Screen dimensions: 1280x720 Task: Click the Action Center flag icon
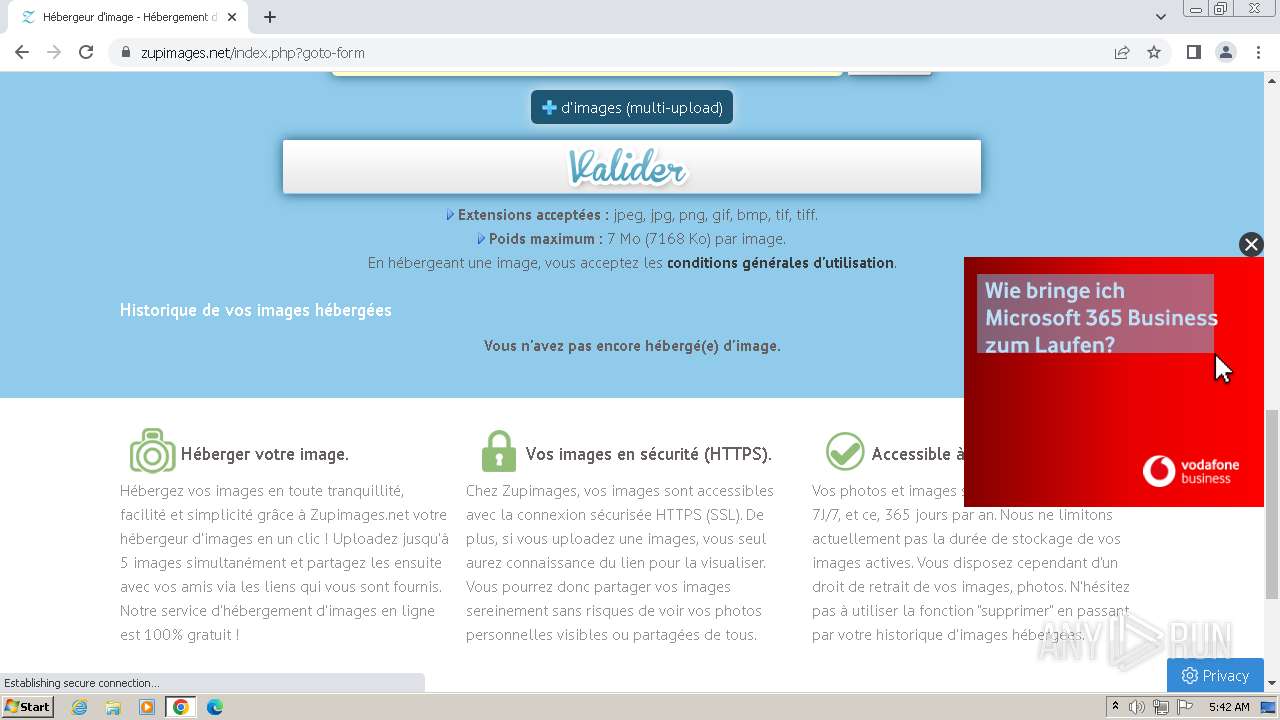[x=1184, y=707]
